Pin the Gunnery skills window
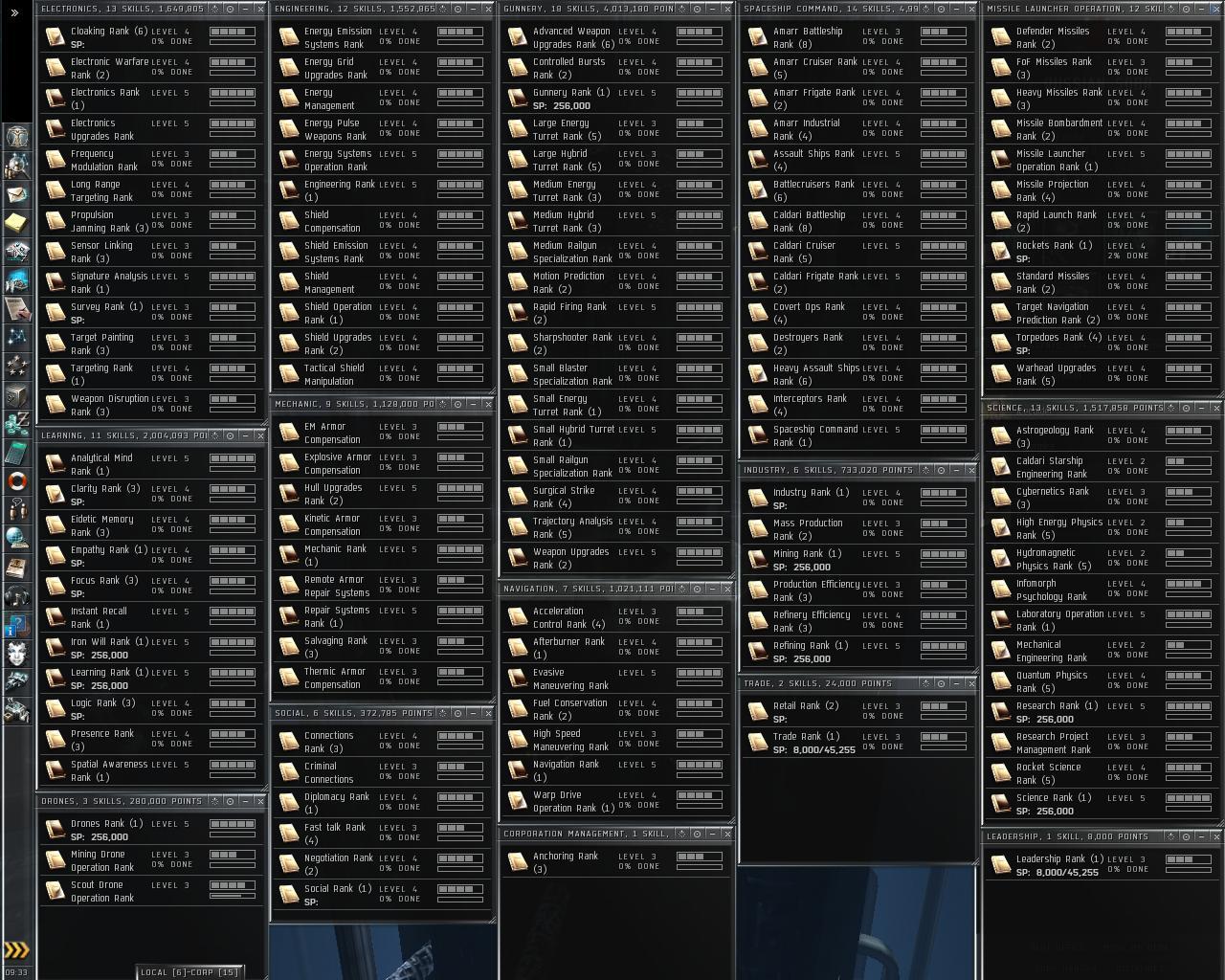 pos(698,8)
